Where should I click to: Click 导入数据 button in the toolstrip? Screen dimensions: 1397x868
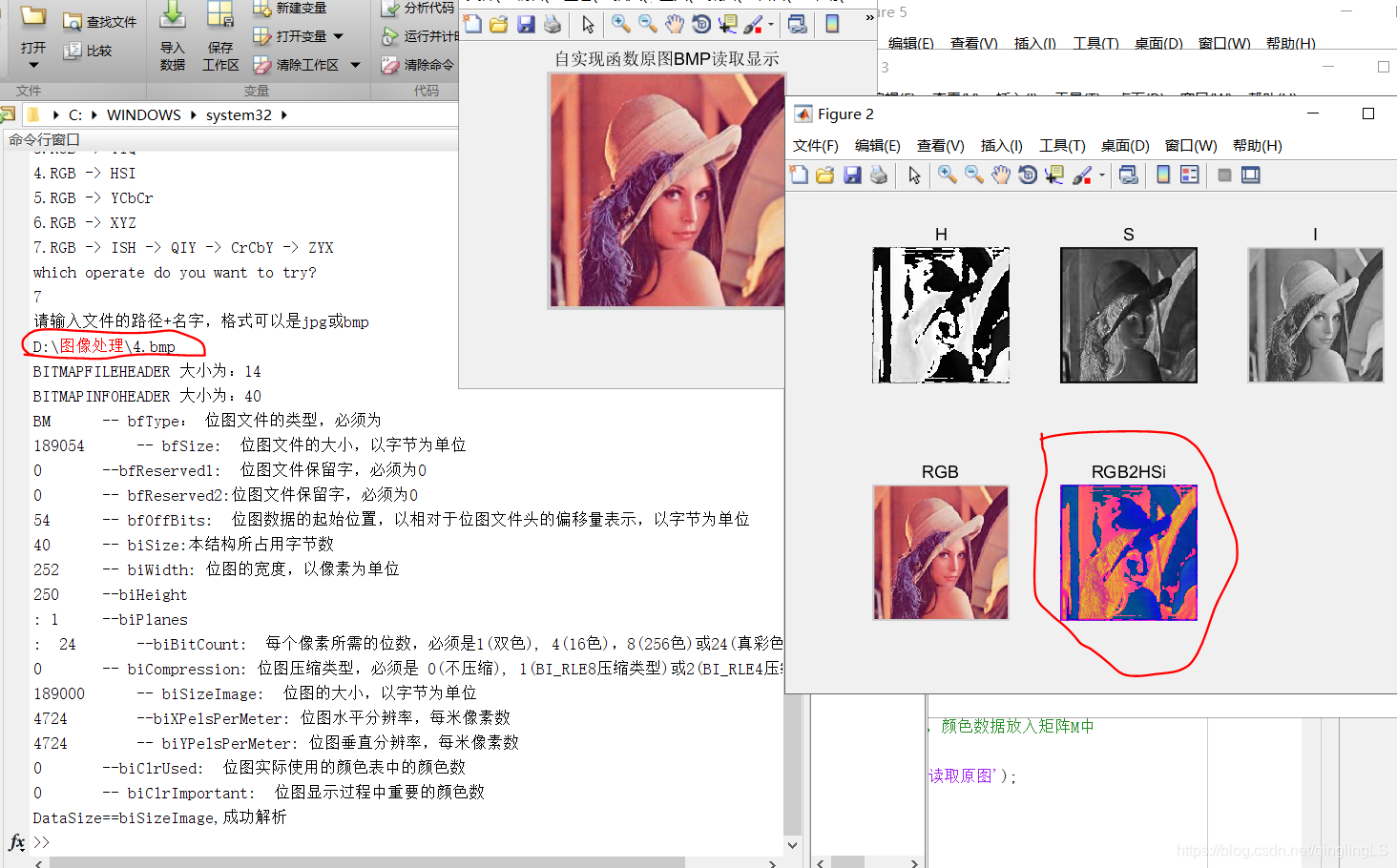173,38
